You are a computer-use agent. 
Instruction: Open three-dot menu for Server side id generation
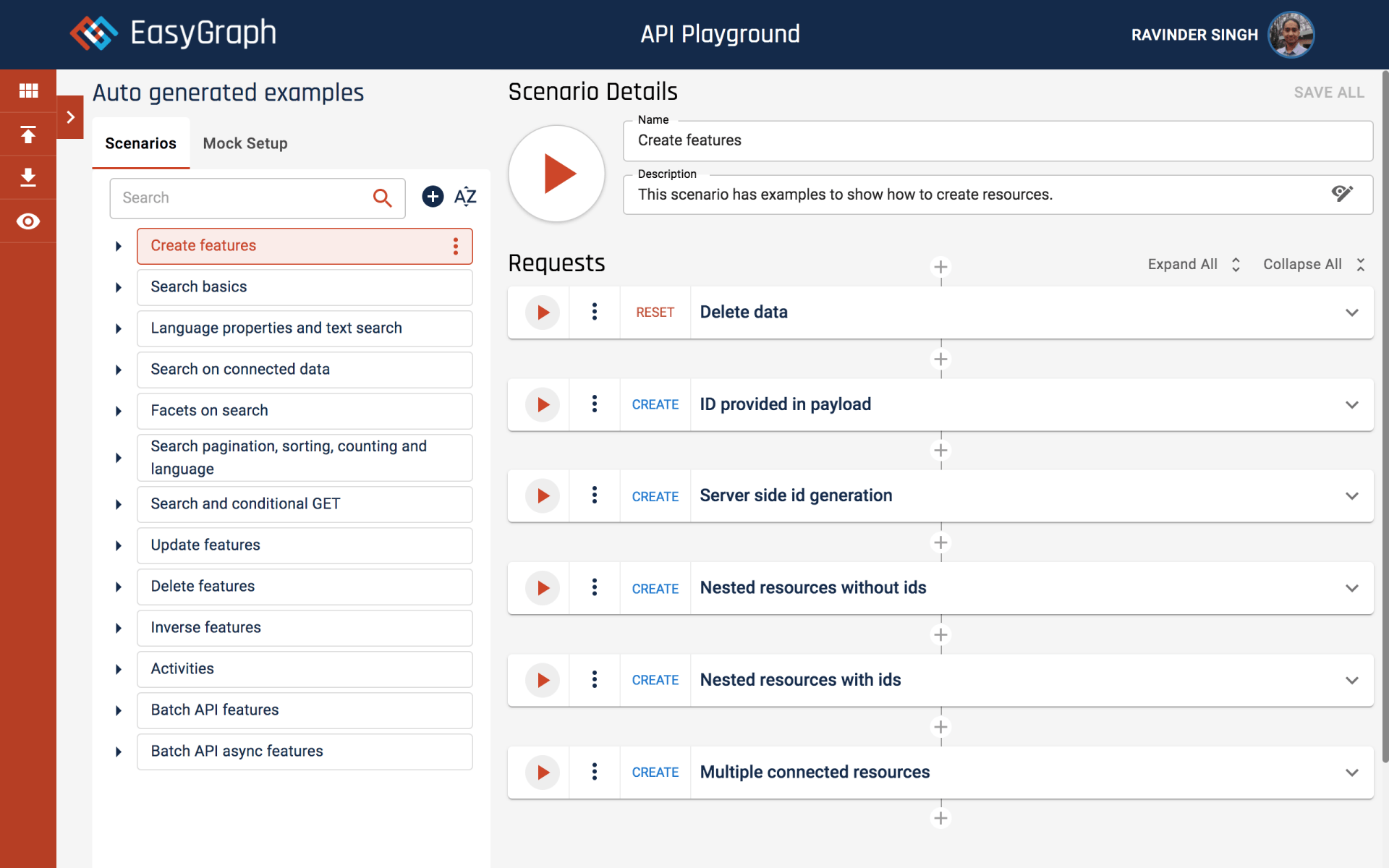tap(595, 495)
